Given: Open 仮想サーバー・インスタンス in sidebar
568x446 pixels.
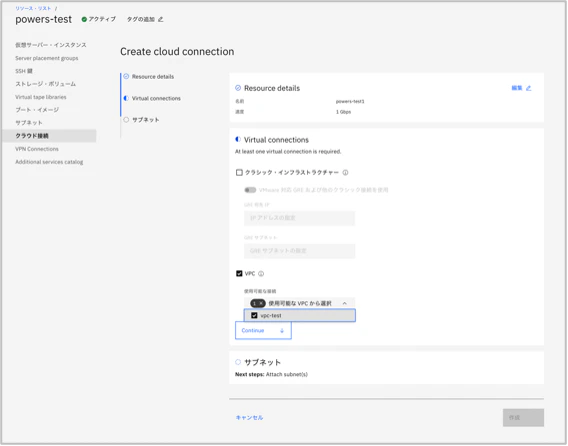Looking at the screenshot, I should tap(51, 45).
